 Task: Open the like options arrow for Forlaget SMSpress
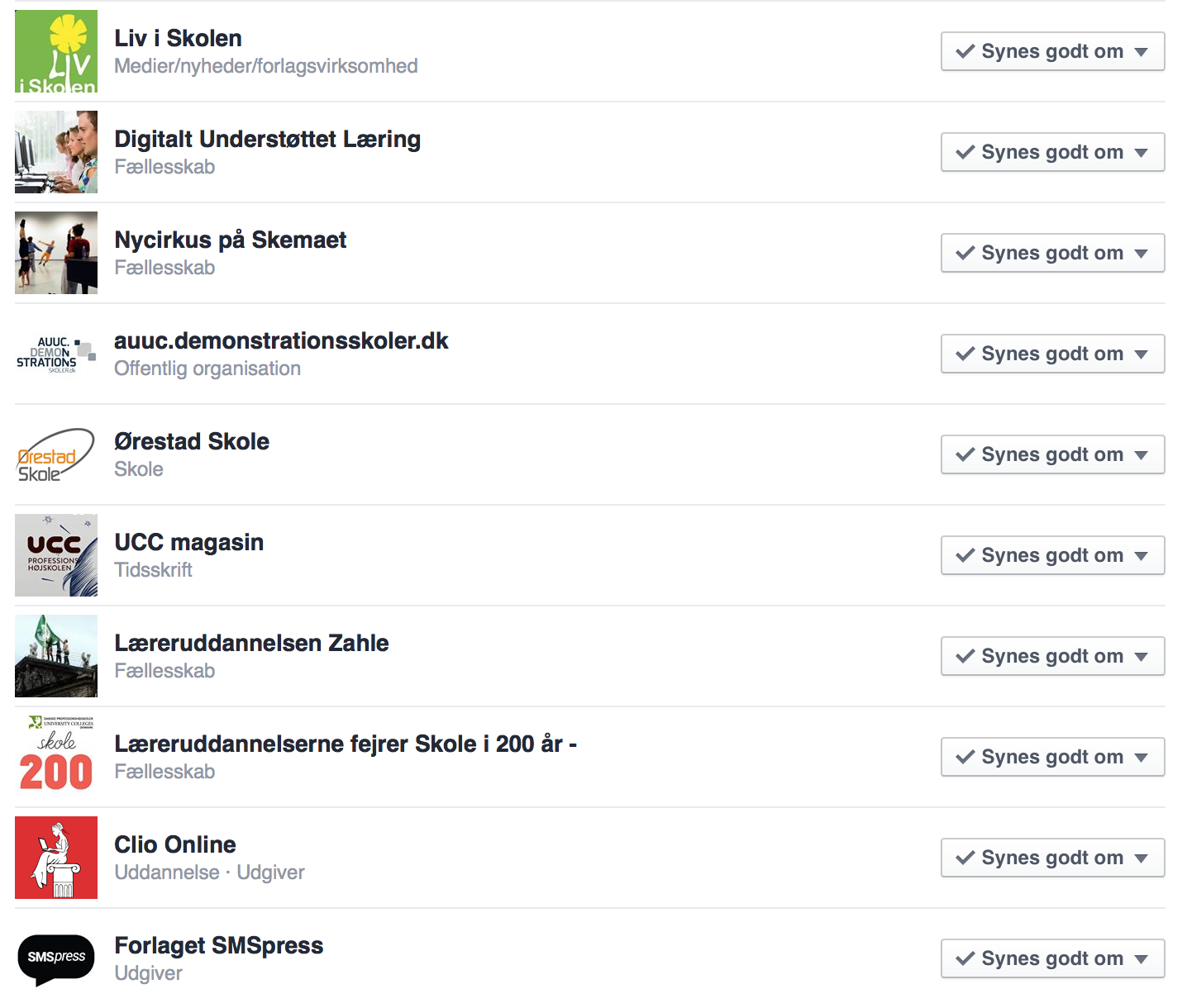tap(1142, 959)
